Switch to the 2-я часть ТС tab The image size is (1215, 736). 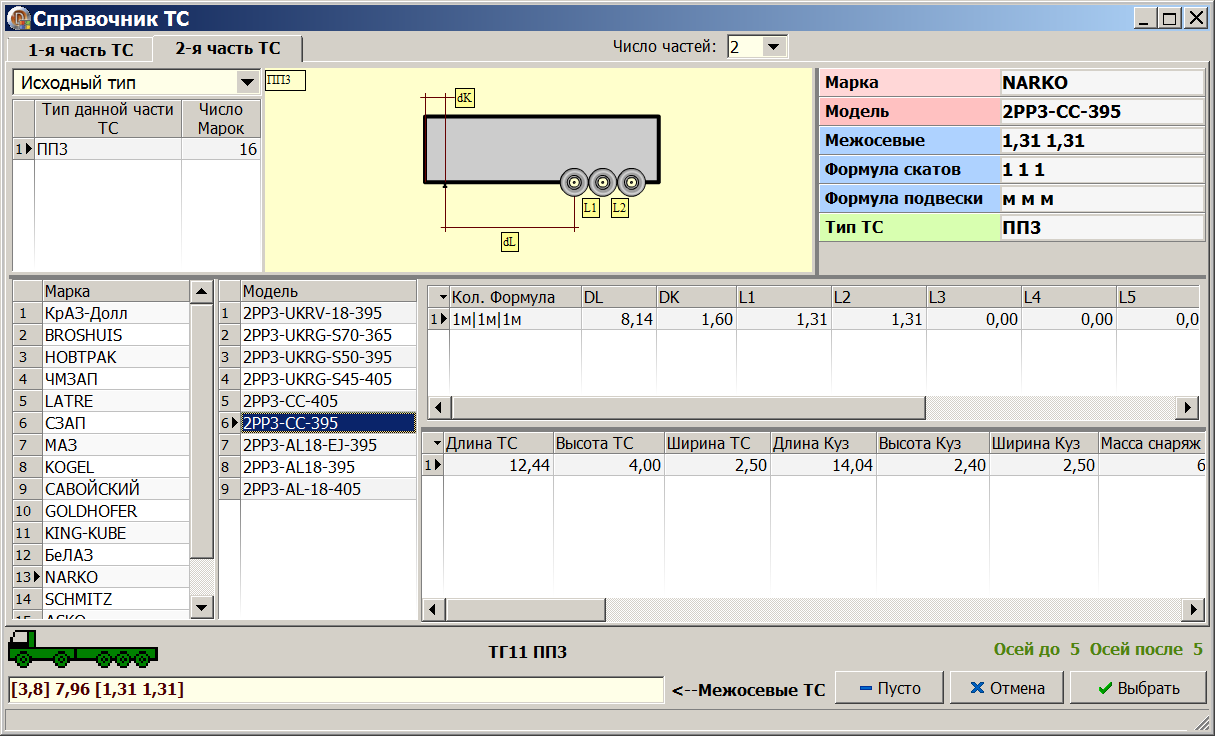[x=228, y=48]
